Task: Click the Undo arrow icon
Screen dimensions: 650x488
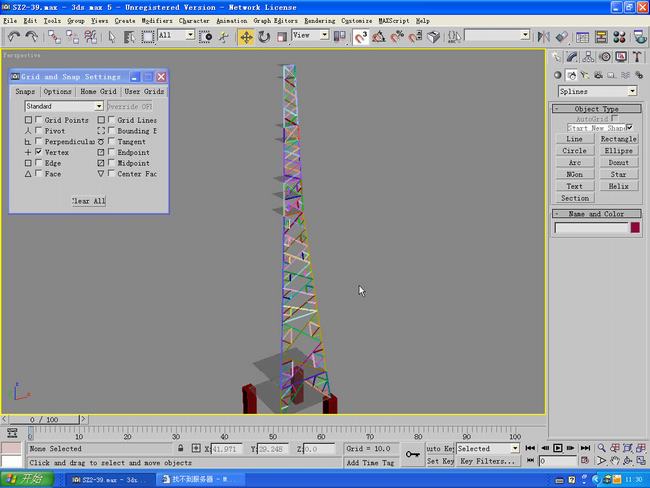Action: tap(14, 37)
